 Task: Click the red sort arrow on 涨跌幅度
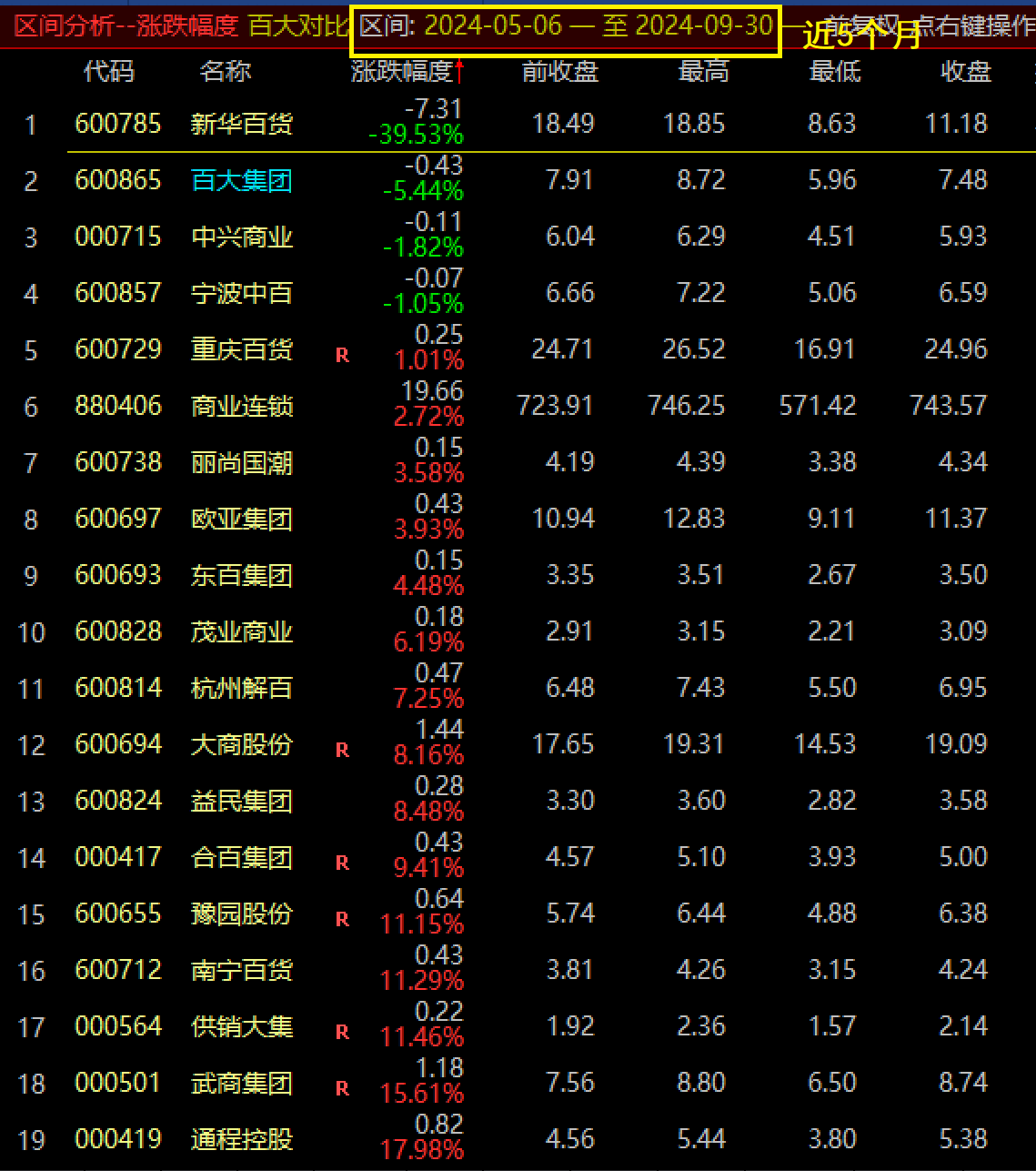pos(459,71)
